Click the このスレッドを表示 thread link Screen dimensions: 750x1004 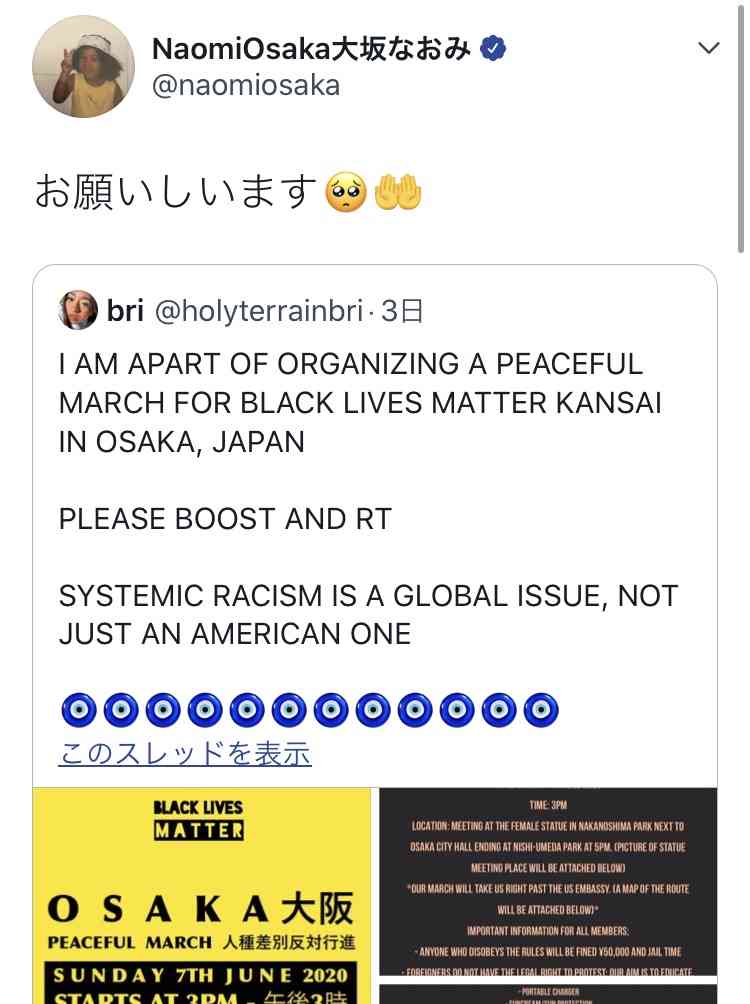(x=185, y=753)
